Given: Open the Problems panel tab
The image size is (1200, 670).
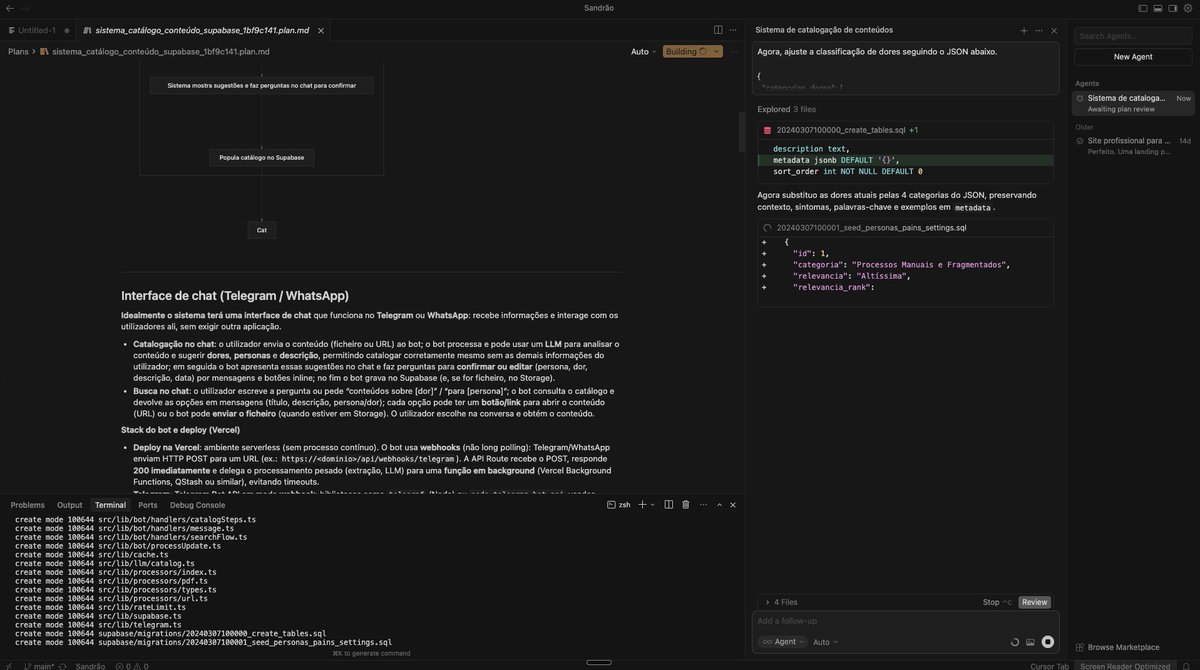Looking at the screenshot, I should pyautogui.click(x=28, y=505).
